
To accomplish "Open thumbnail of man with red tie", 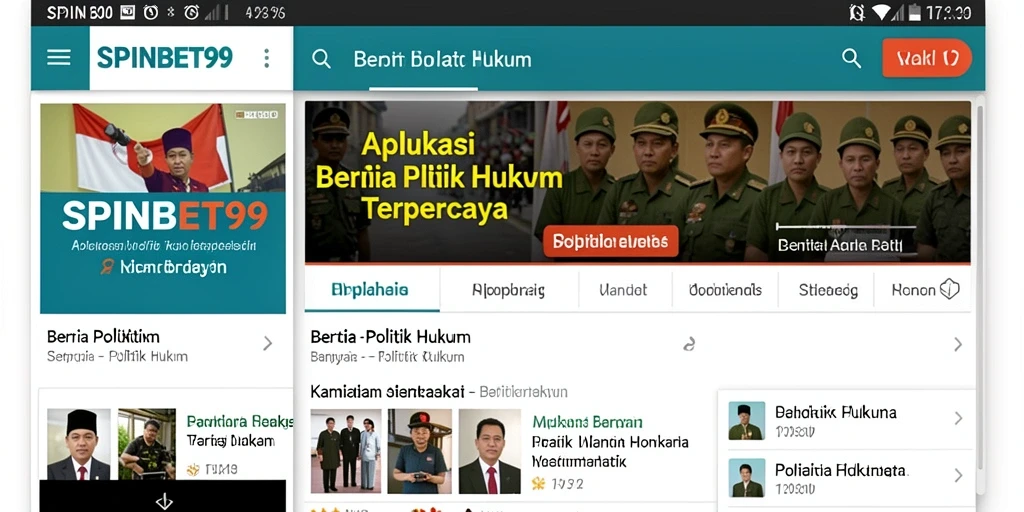I will tap(490, 451).
